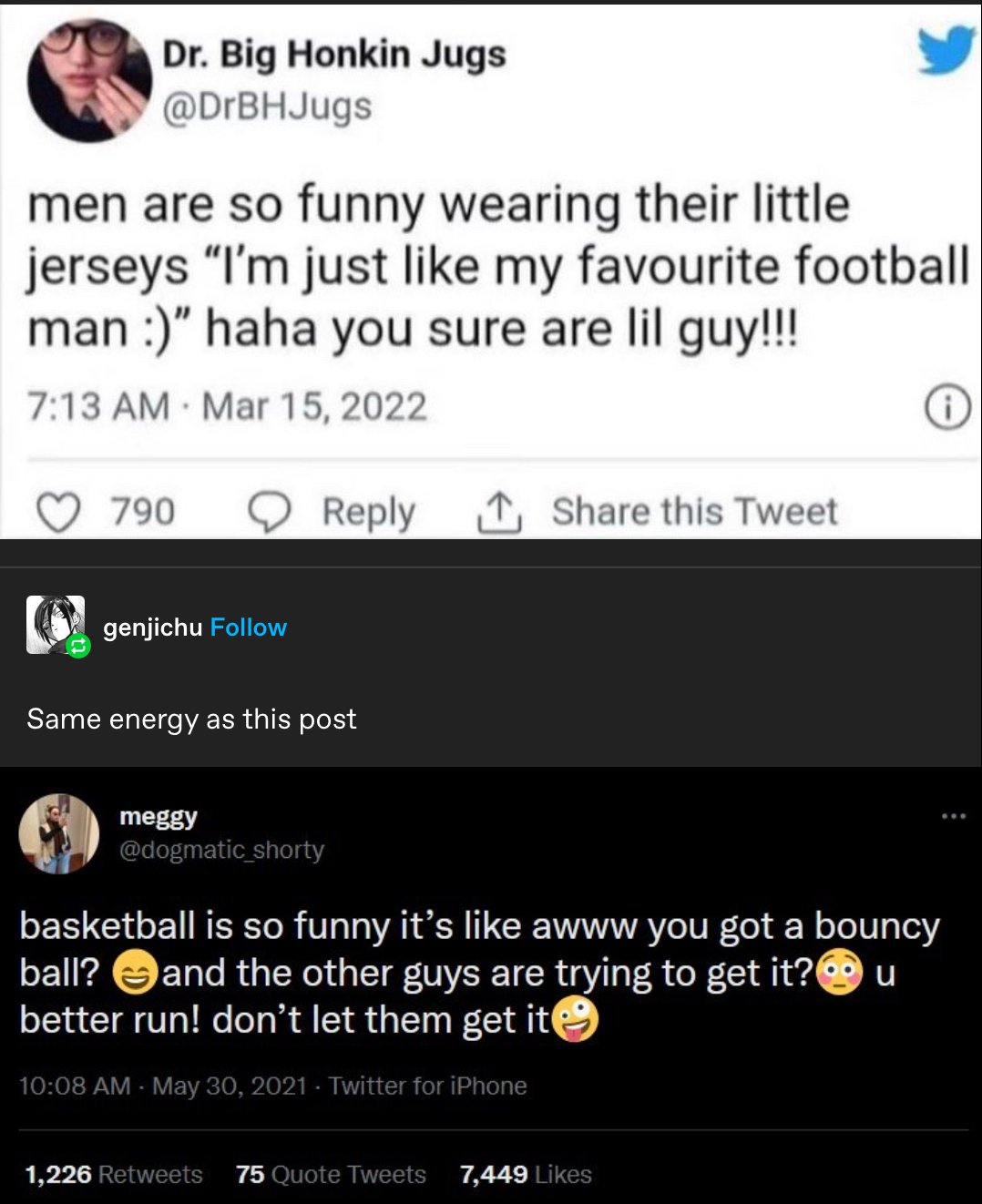982x1204 pixels.
Task: Click the Reply label
Action: click(x=368, y=512)
